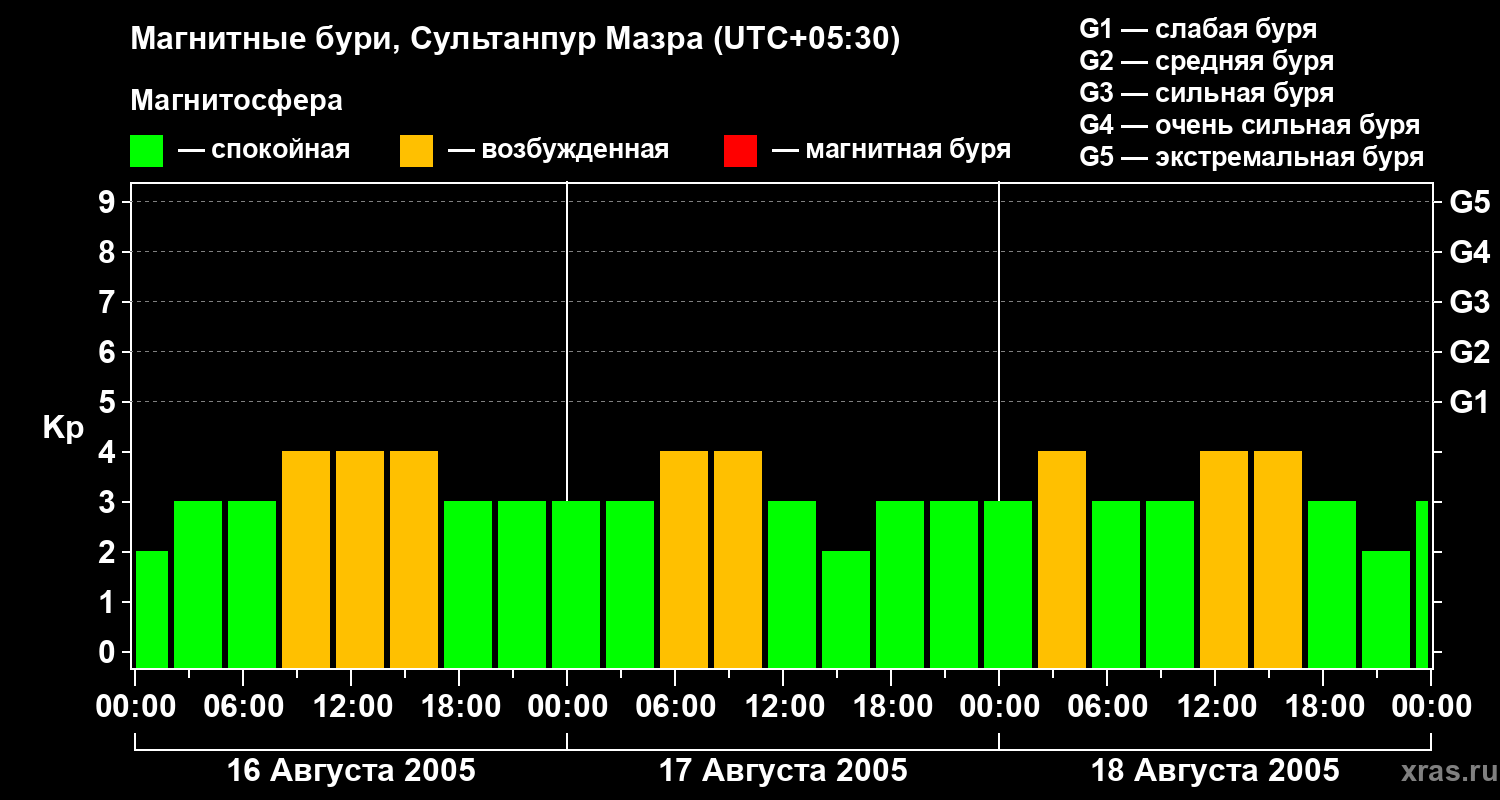Click the 'G1' label on right axis
Viewport: 1500px width, 800px height.
[1469, 403]
